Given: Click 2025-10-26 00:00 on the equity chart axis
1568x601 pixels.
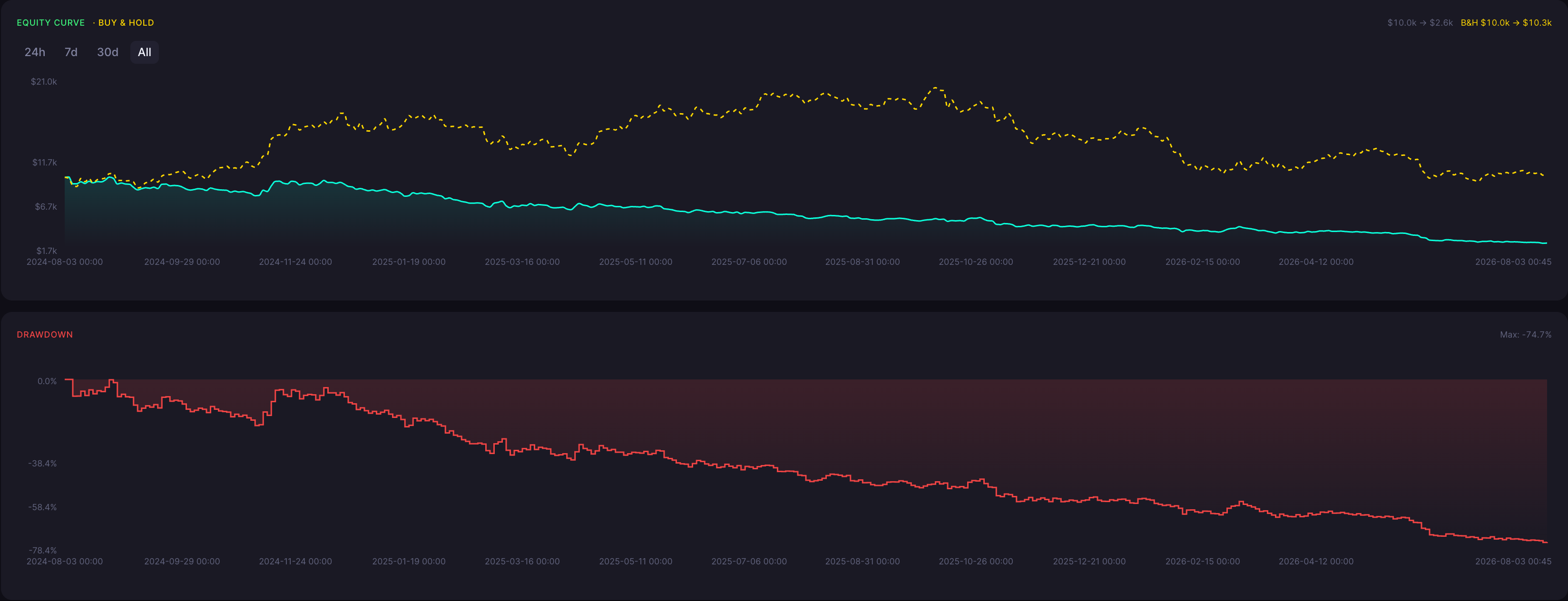Looking at the screenshot, I should [x=976, y=262].
